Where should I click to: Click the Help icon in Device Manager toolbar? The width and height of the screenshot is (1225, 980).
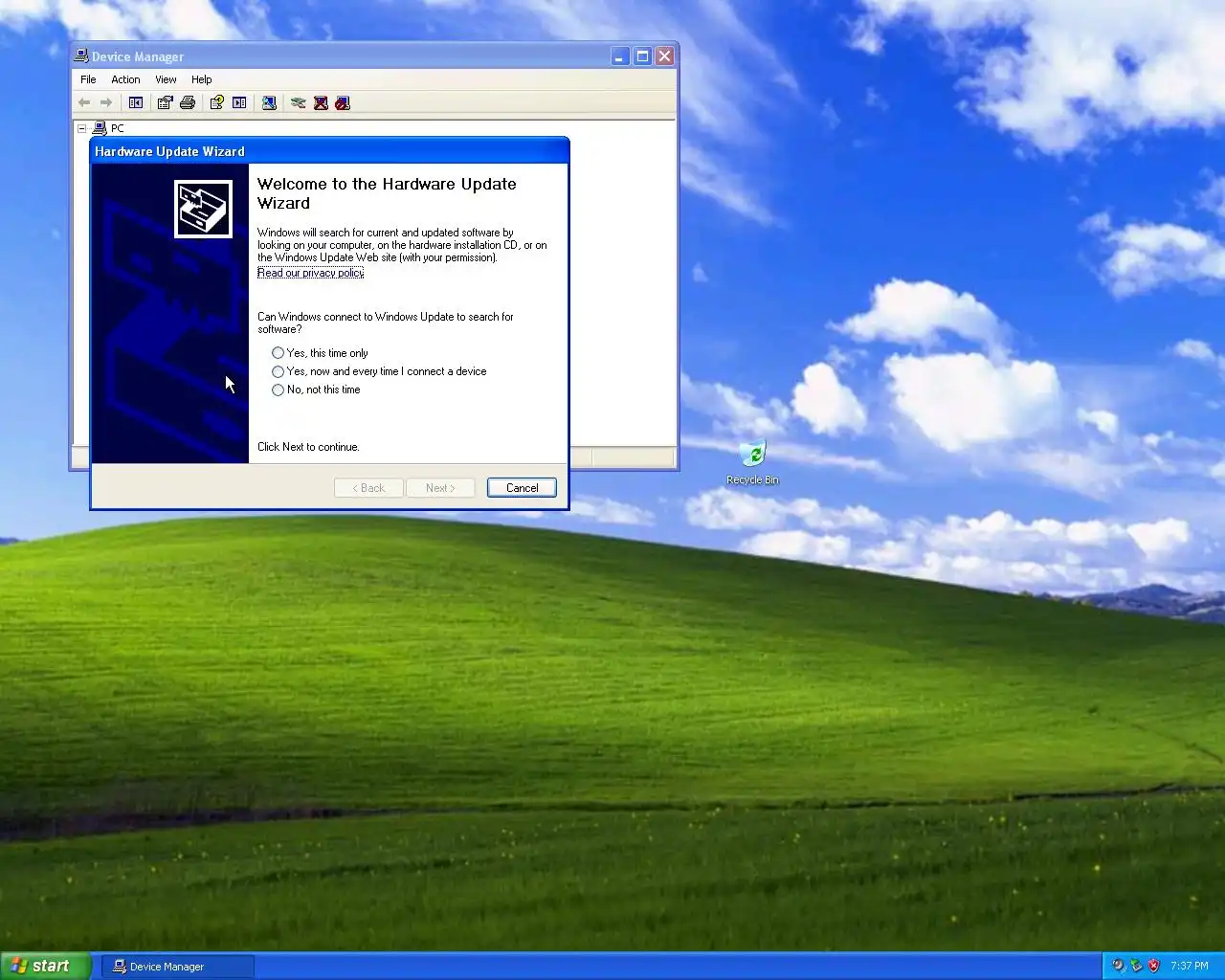point(217,102)
